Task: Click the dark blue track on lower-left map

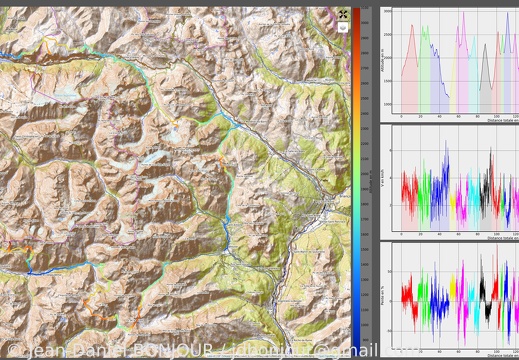Action: tap(57, 271)
